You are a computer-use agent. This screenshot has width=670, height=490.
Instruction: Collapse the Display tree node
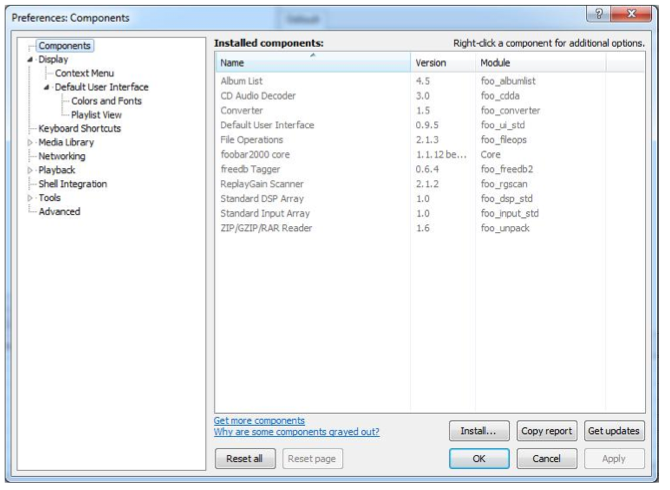tap(30, 60)
